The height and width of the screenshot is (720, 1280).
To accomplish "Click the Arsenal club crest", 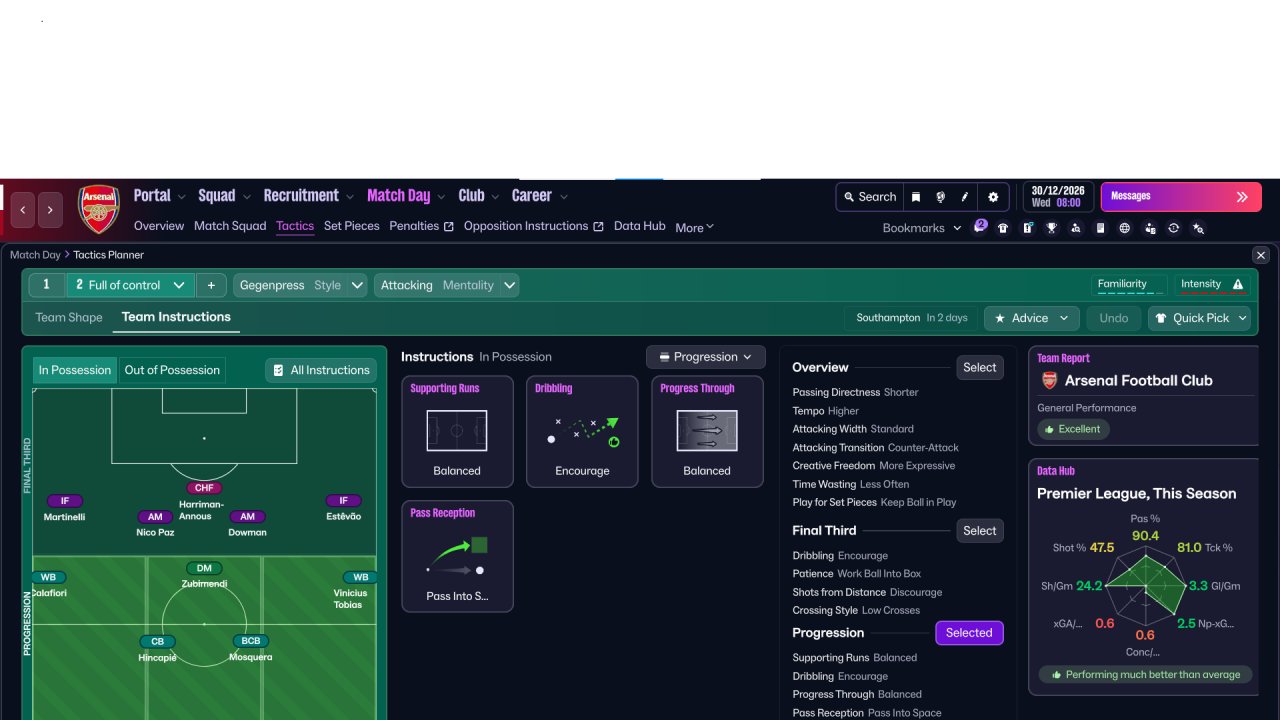I will (x=99, y=209).
